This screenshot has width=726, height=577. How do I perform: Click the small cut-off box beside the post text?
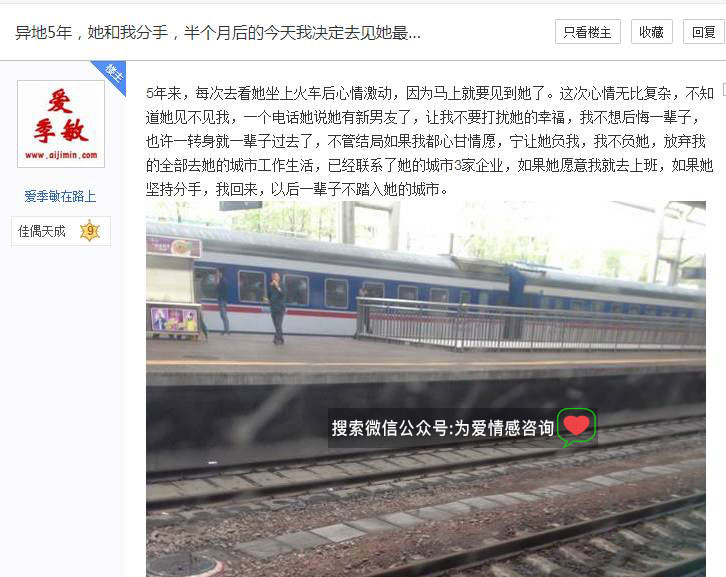[x=724, y=89]
